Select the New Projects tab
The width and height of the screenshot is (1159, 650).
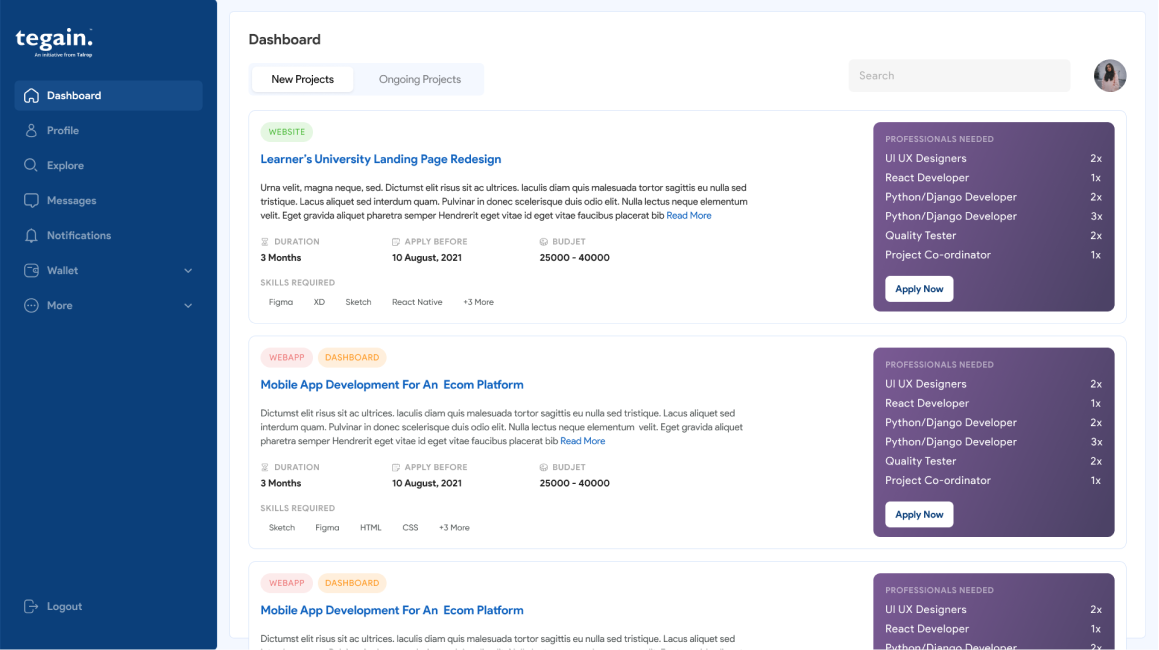(302, 80)
